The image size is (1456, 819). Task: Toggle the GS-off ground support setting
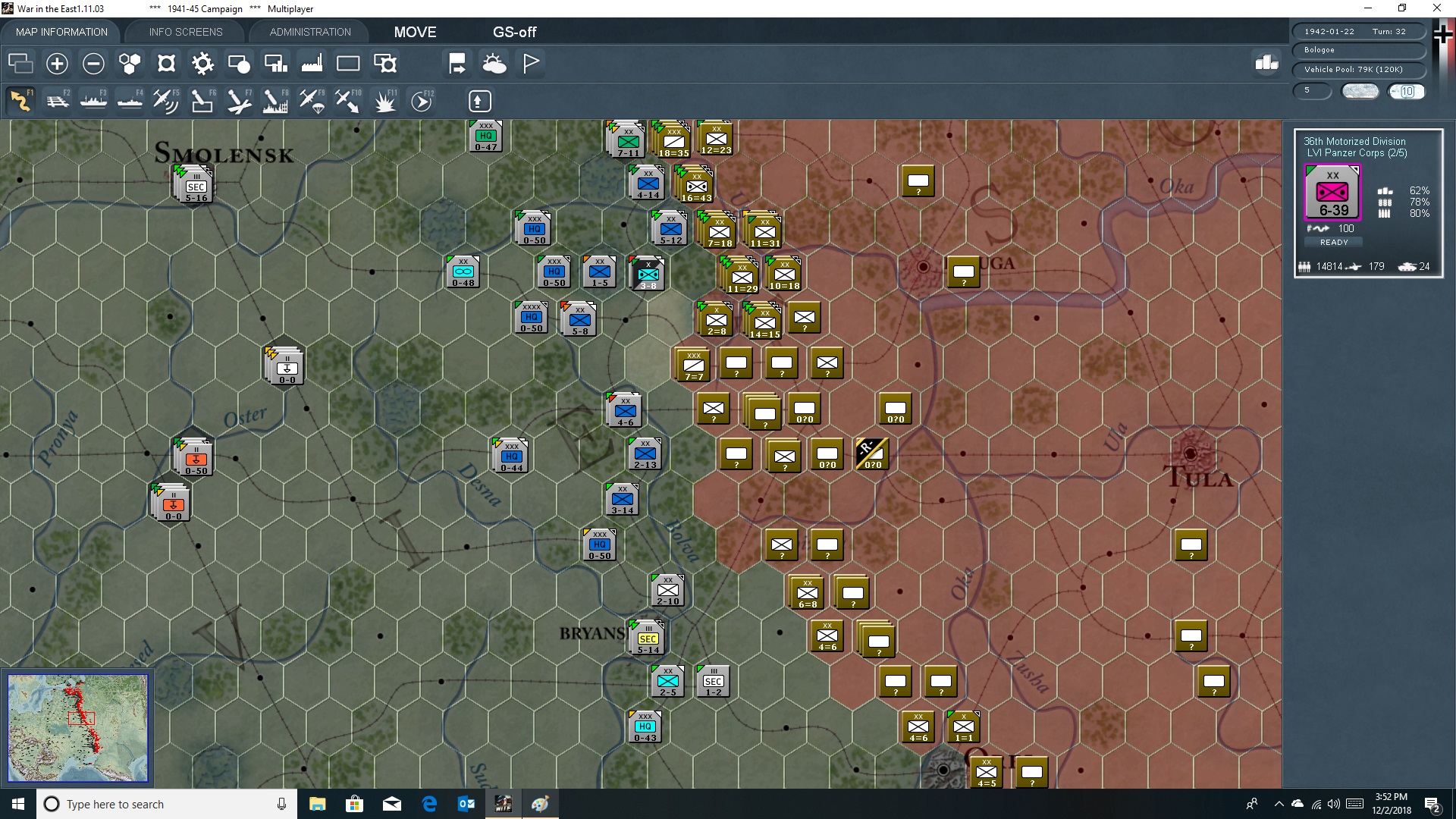(x=514, y=32)
